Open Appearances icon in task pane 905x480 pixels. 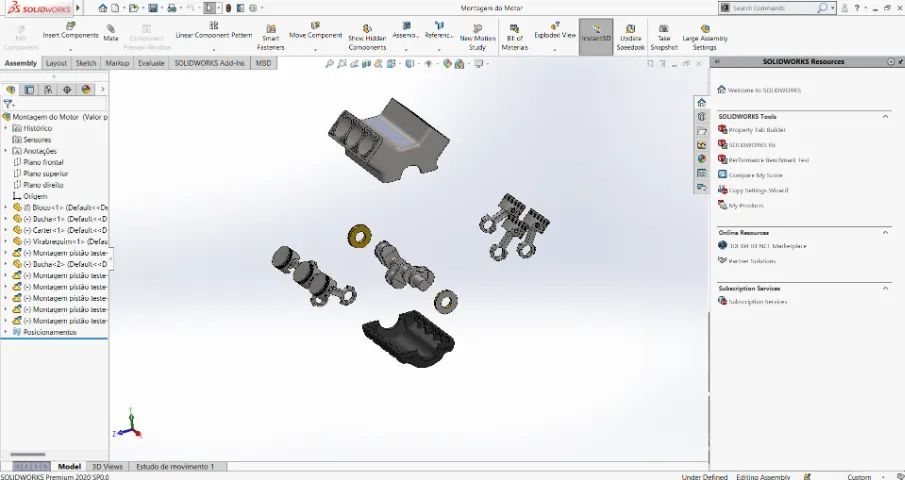[x=701, y=159]
